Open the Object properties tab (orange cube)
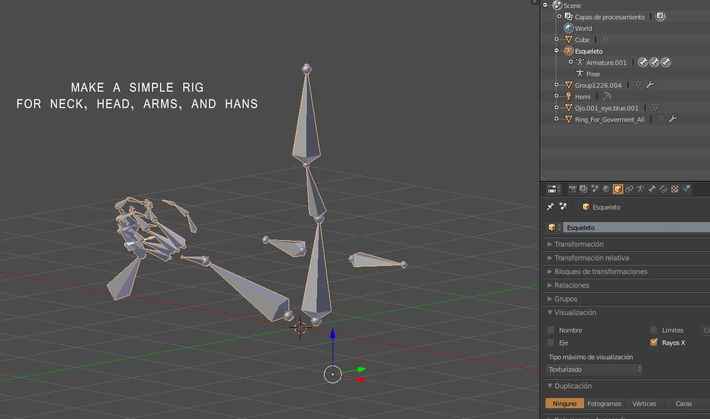This screenshot has width=710, height=419. (618, 188)
